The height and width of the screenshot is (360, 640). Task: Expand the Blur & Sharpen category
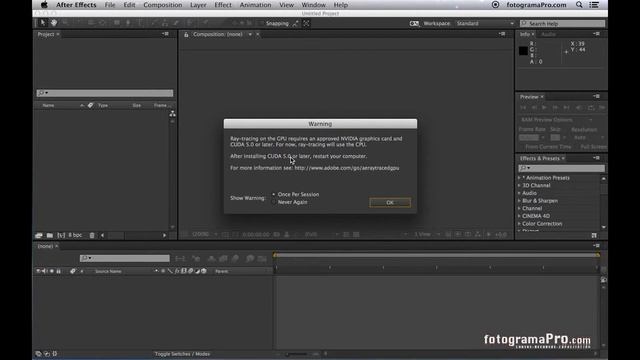click(x=519, y=201)
